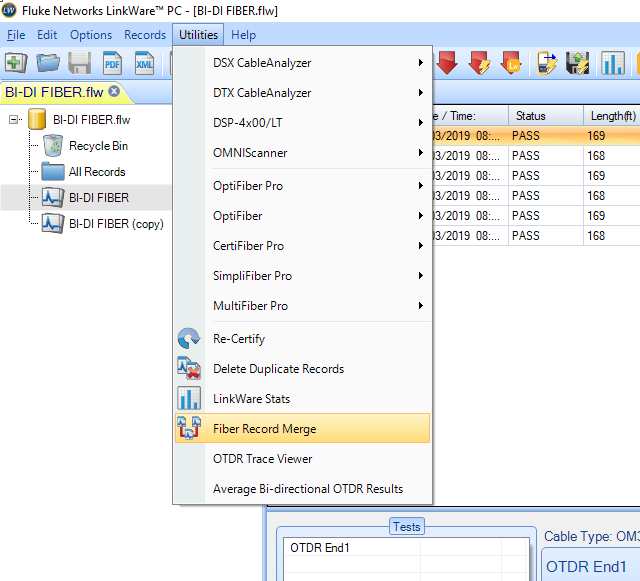Viewport: 640px width, 581px height.
Task: Expand the SimpliFiber Pro submenu arrow
Action: (x=420, y=276)
